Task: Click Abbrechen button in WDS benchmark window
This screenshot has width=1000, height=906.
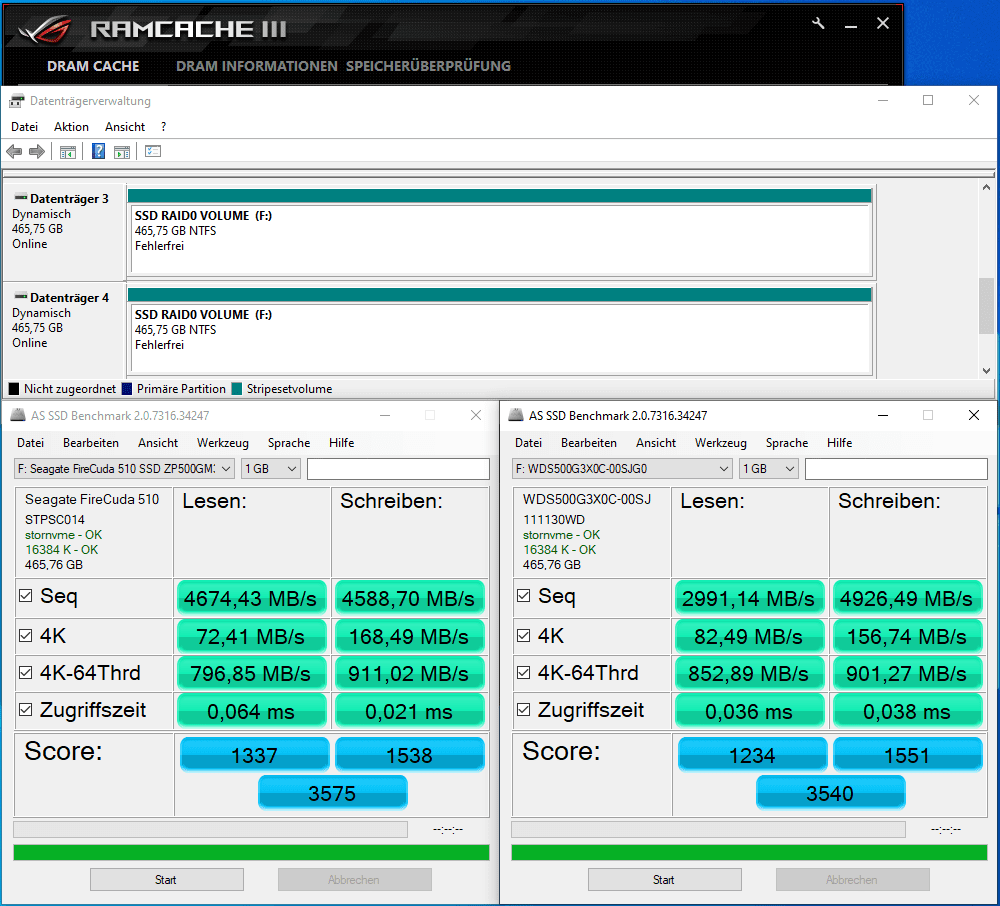Action: [x=853, y=879]
